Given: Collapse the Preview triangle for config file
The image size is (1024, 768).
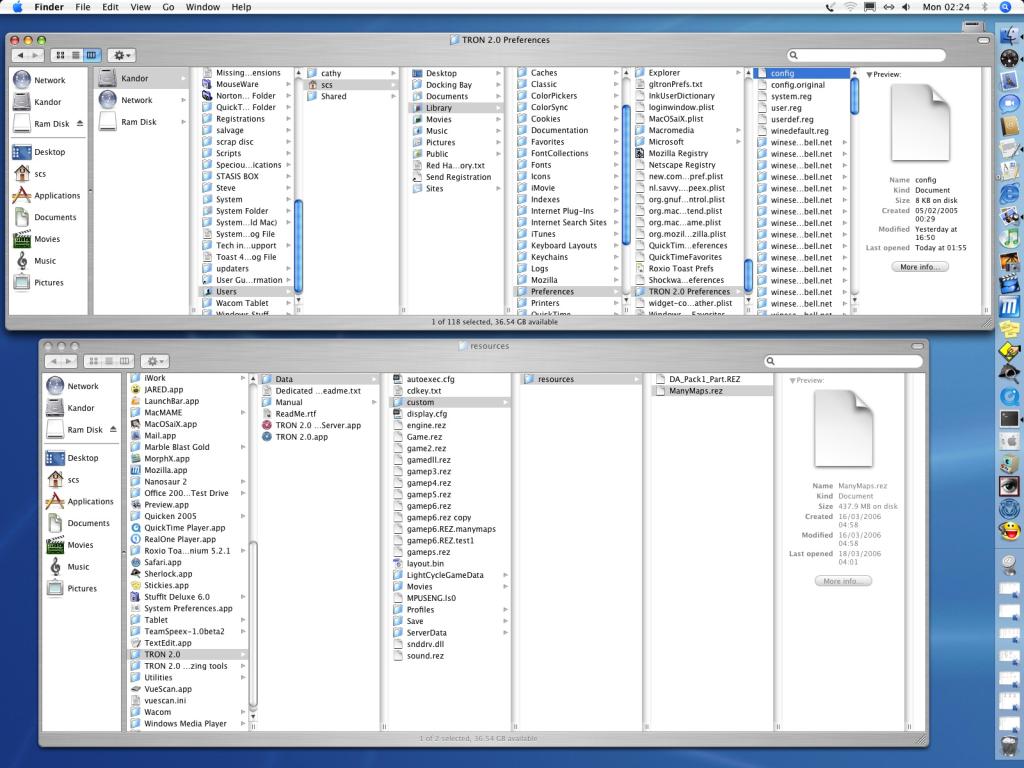Looking at the screenshot, I should (869, 75).
